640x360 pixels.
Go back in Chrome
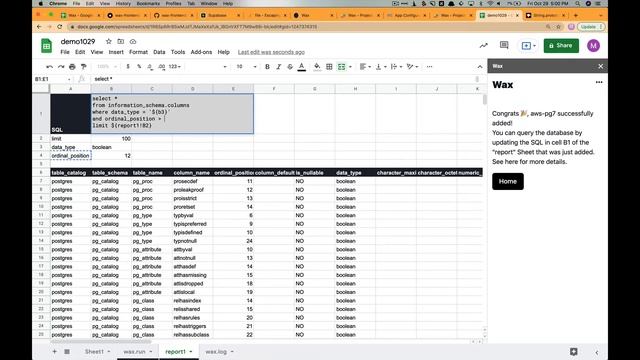pos(39,27)
